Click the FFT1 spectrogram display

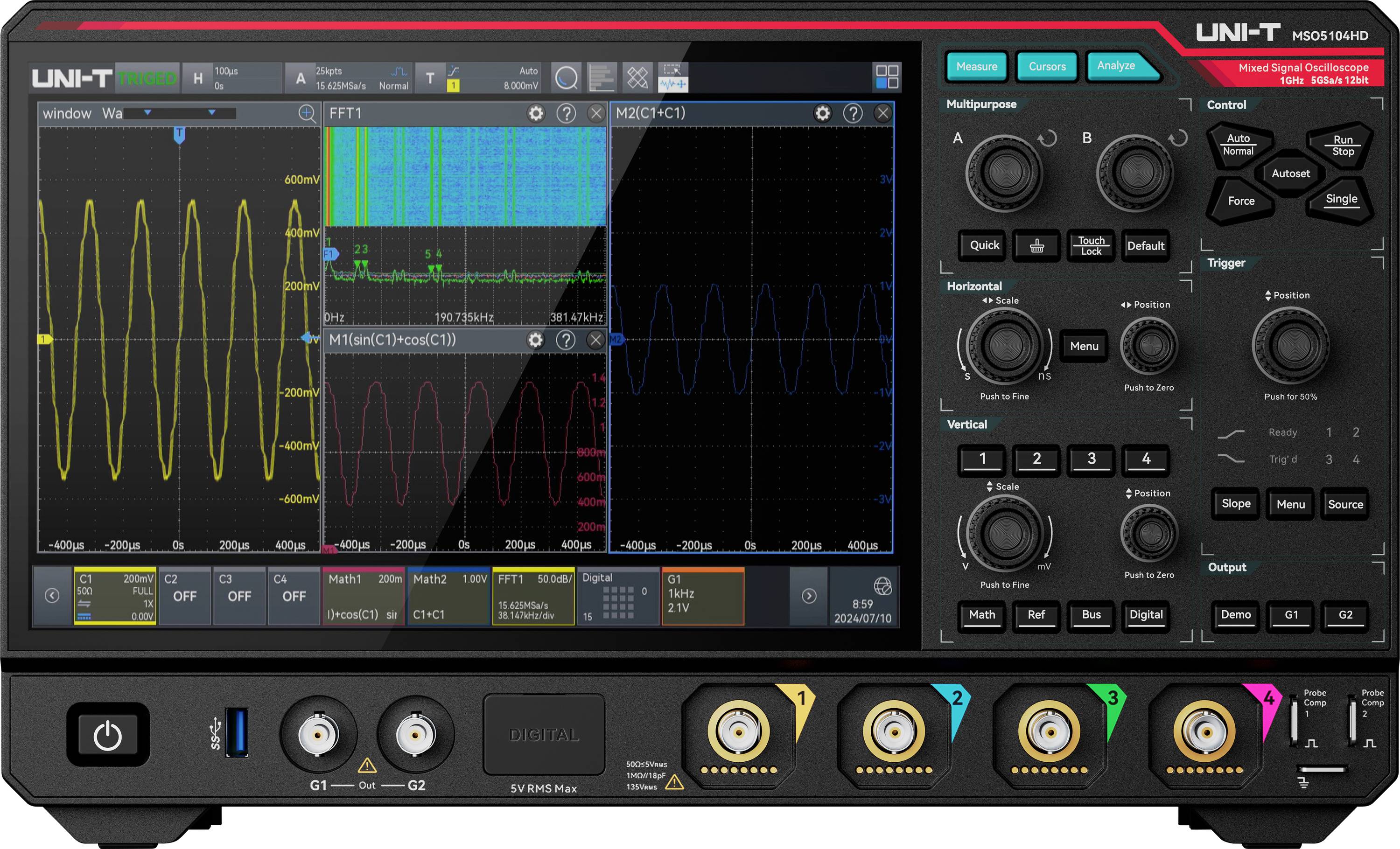[465, 177]
